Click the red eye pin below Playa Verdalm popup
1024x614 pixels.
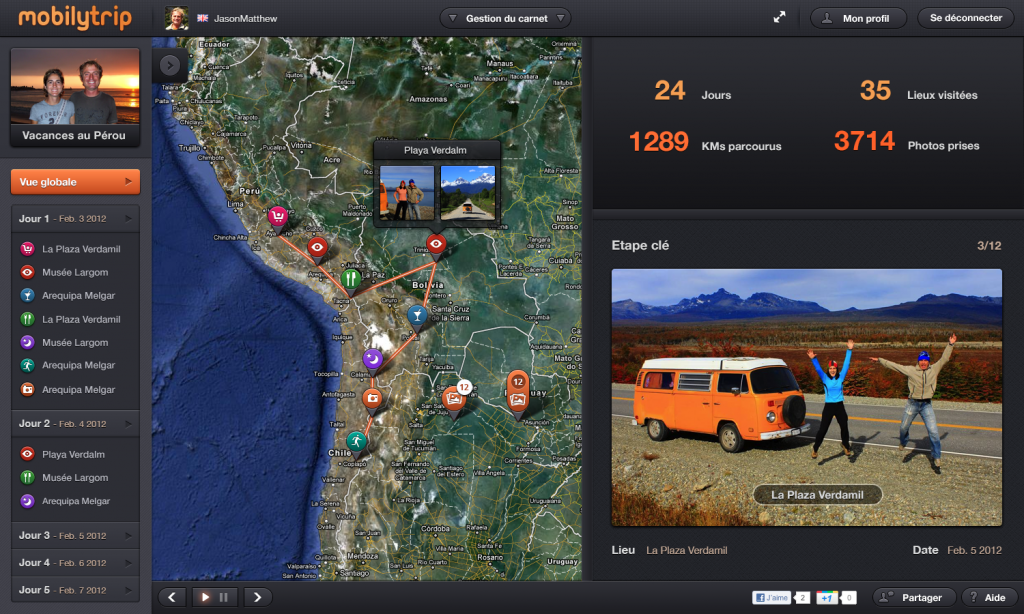pos(436,246)
